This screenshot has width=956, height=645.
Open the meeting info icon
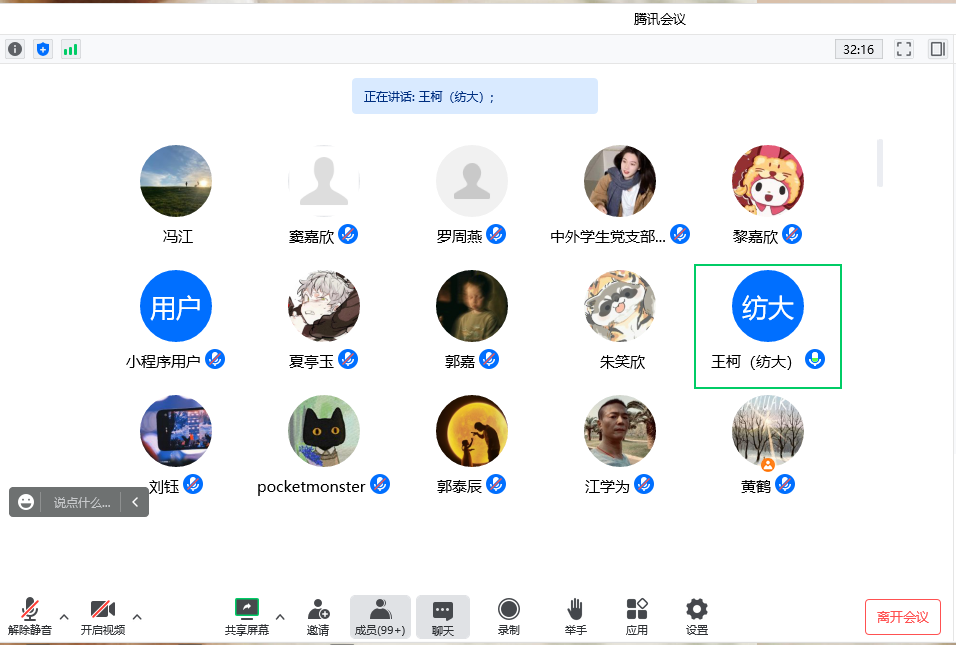(x=15, y=49)
